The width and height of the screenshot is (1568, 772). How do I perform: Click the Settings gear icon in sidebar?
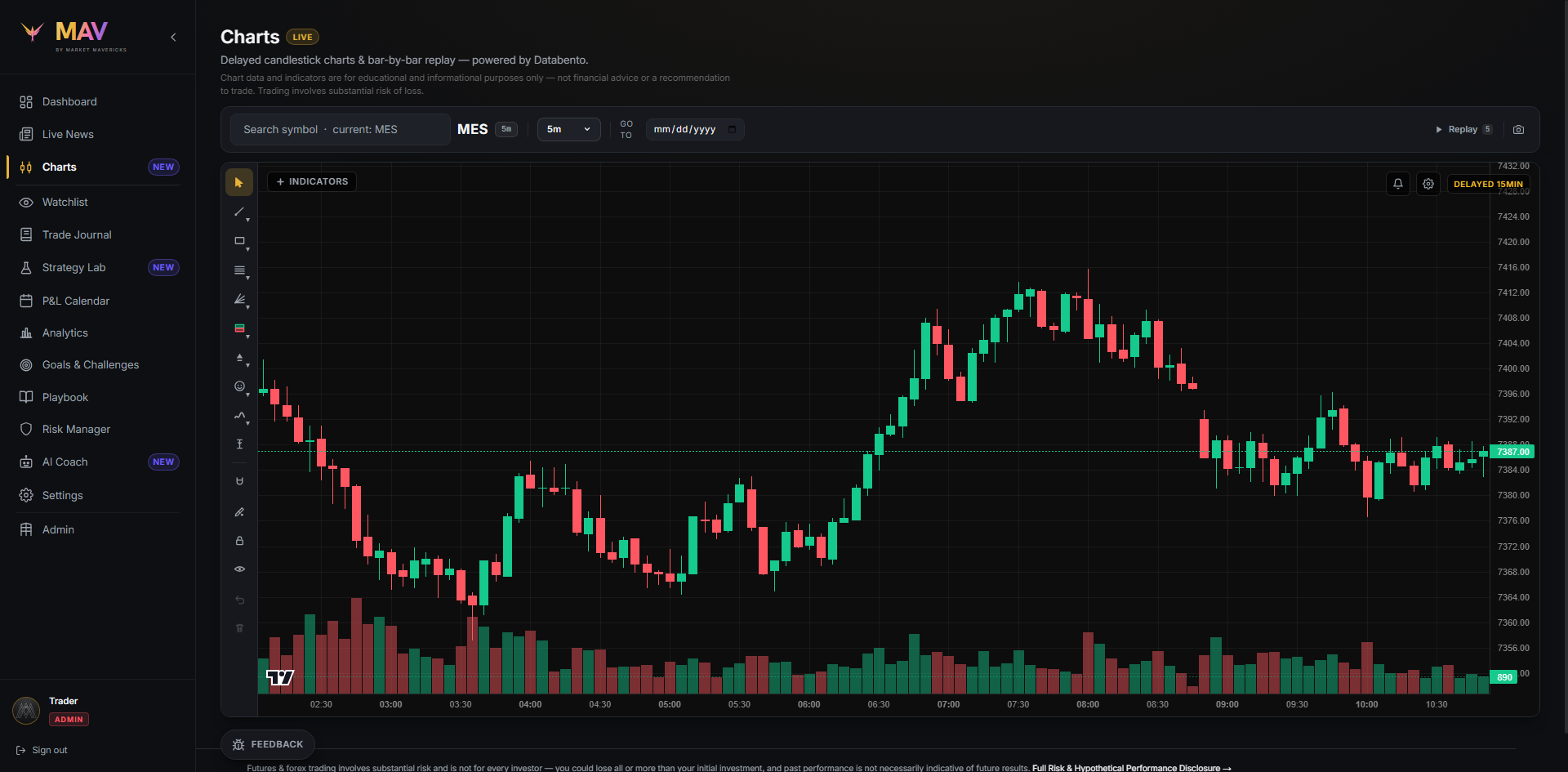[x=26, y=495]
